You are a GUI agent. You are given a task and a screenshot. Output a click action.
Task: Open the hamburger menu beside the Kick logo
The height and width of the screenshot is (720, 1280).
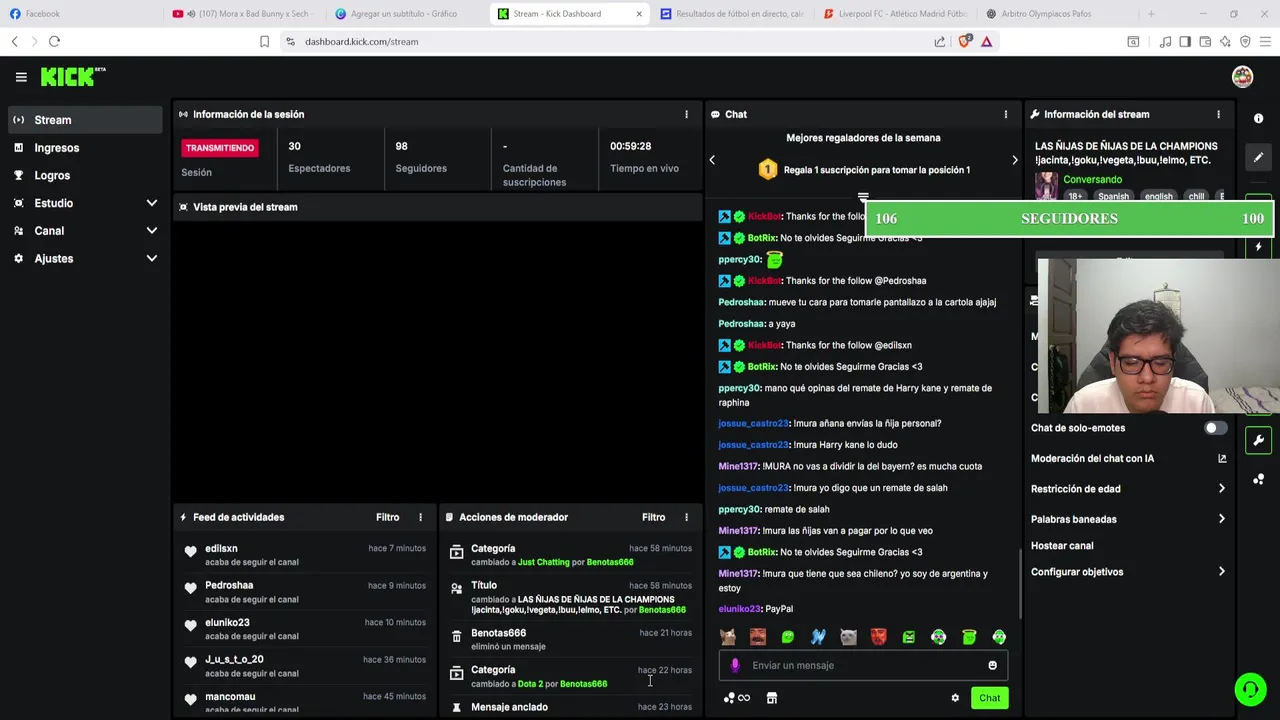[21, 77]
